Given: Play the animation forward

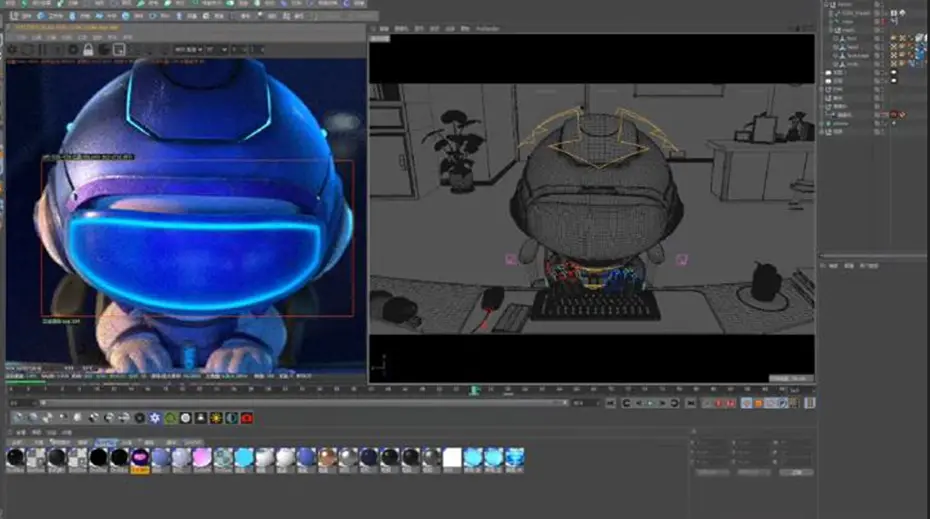Looking at the screenshot, I should point(651,403).
